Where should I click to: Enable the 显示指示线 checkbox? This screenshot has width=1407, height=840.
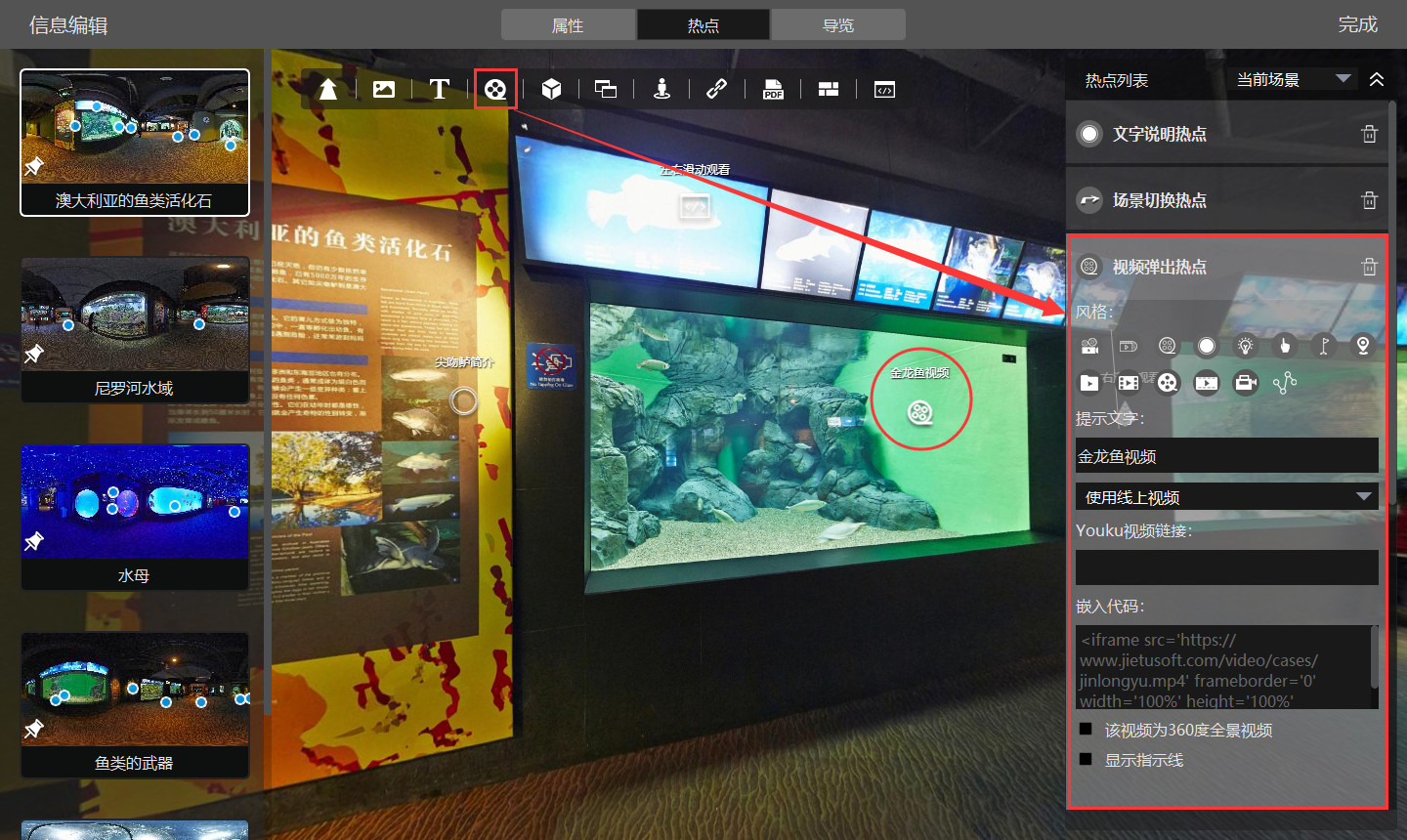(x=1086, y=759)
